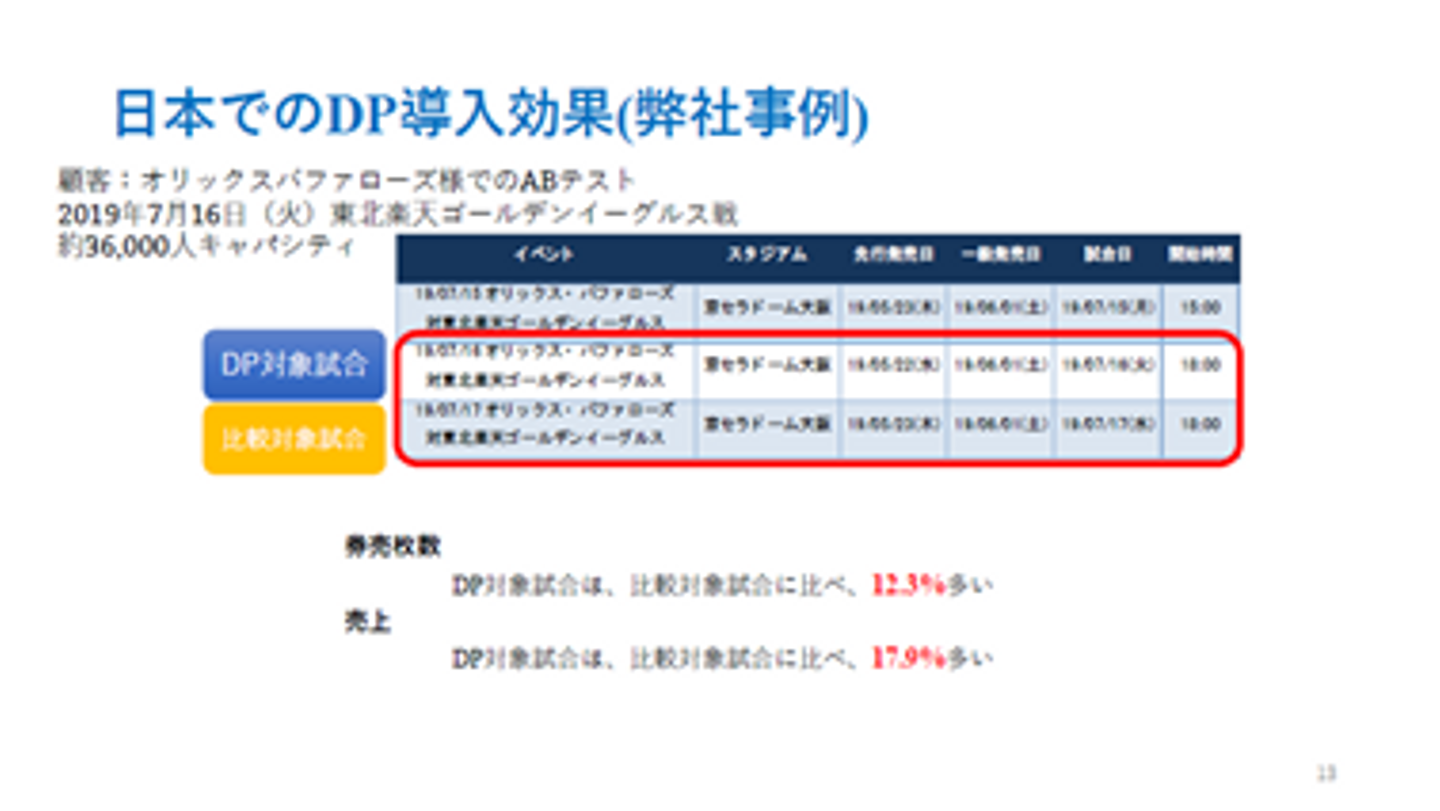
Task: Click the 売上 heading
Action: (368, 622)
